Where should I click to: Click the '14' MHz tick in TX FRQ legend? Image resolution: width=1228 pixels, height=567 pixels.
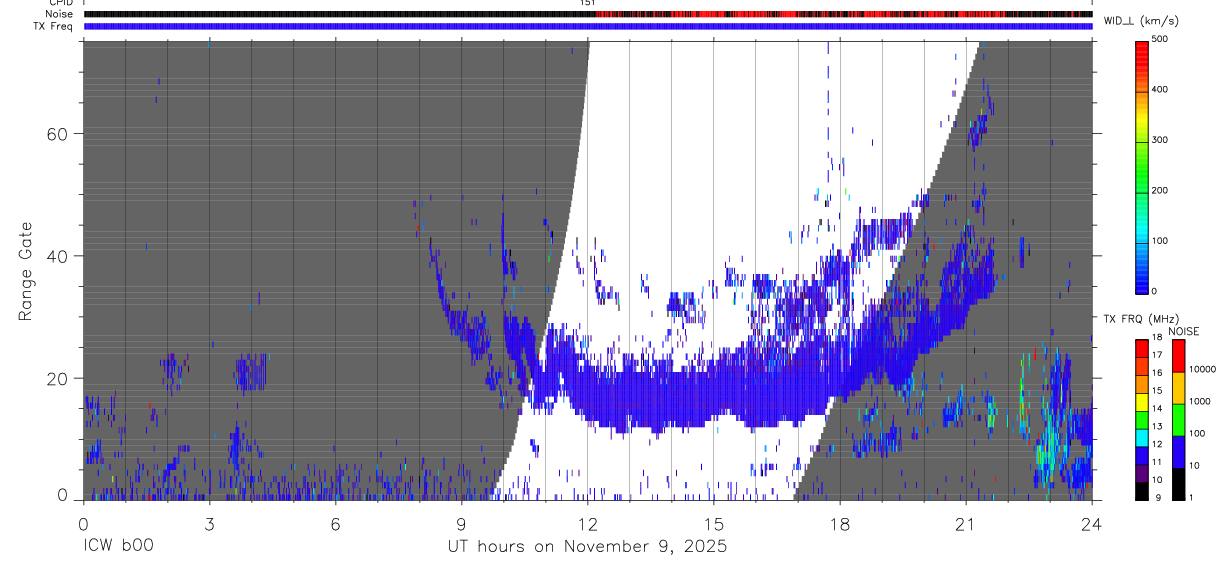click(1156, 408)
